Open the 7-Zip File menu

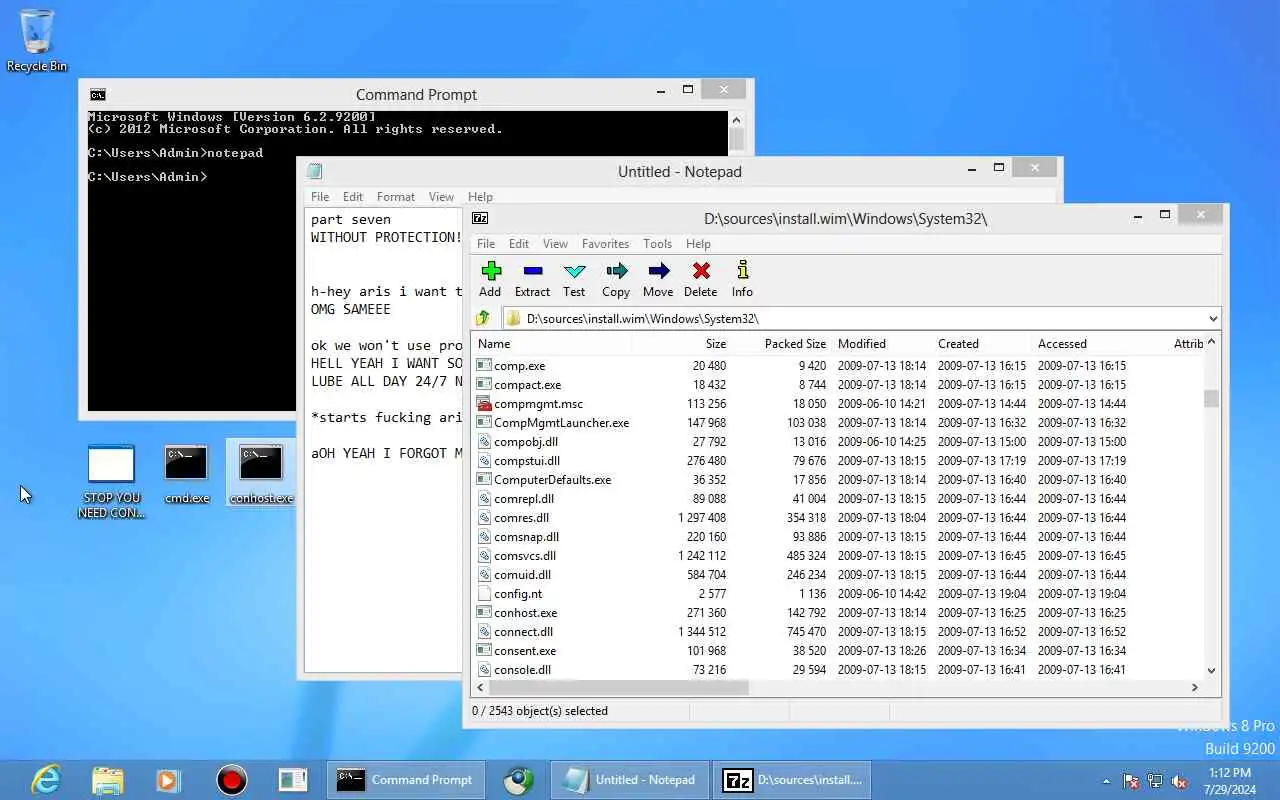pyautogui.click(x=486, y=244)
